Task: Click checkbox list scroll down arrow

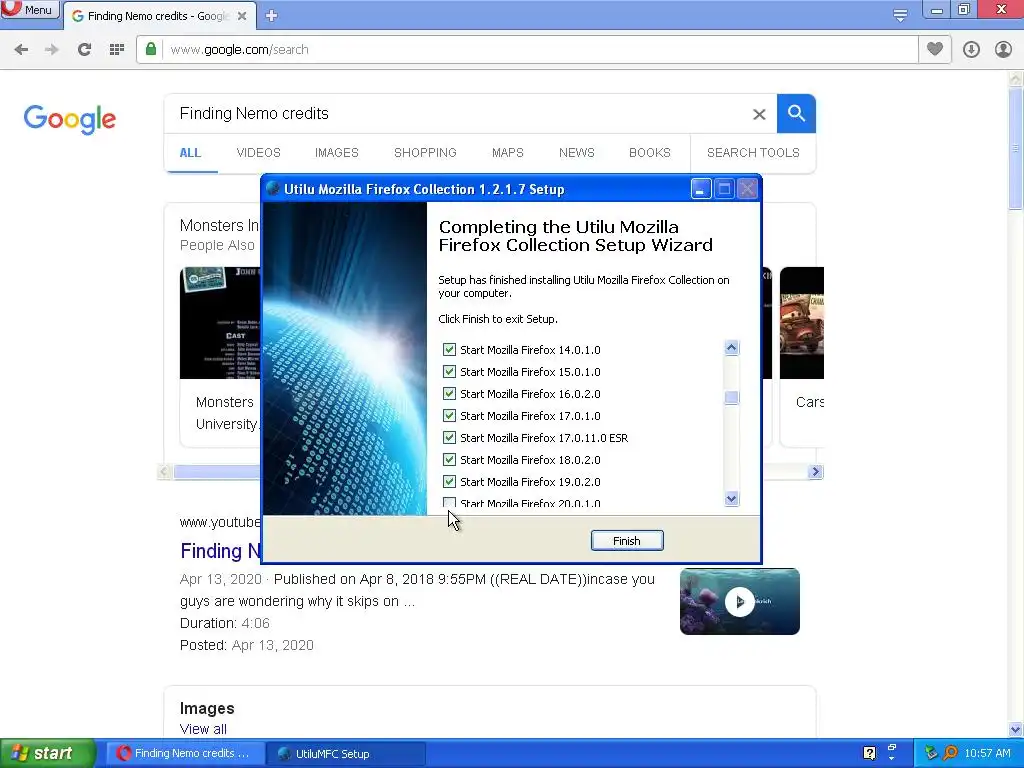Action: pos(731,499)
